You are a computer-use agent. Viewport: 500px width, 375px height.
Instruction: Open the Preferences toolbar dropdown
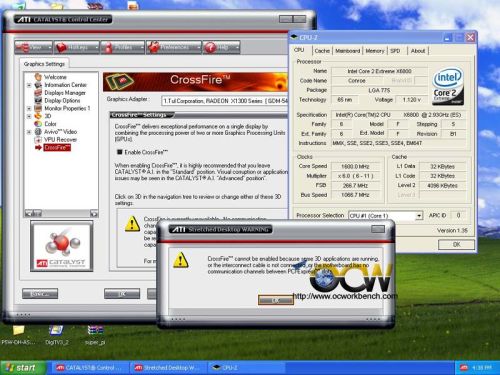tap(174, 48)
